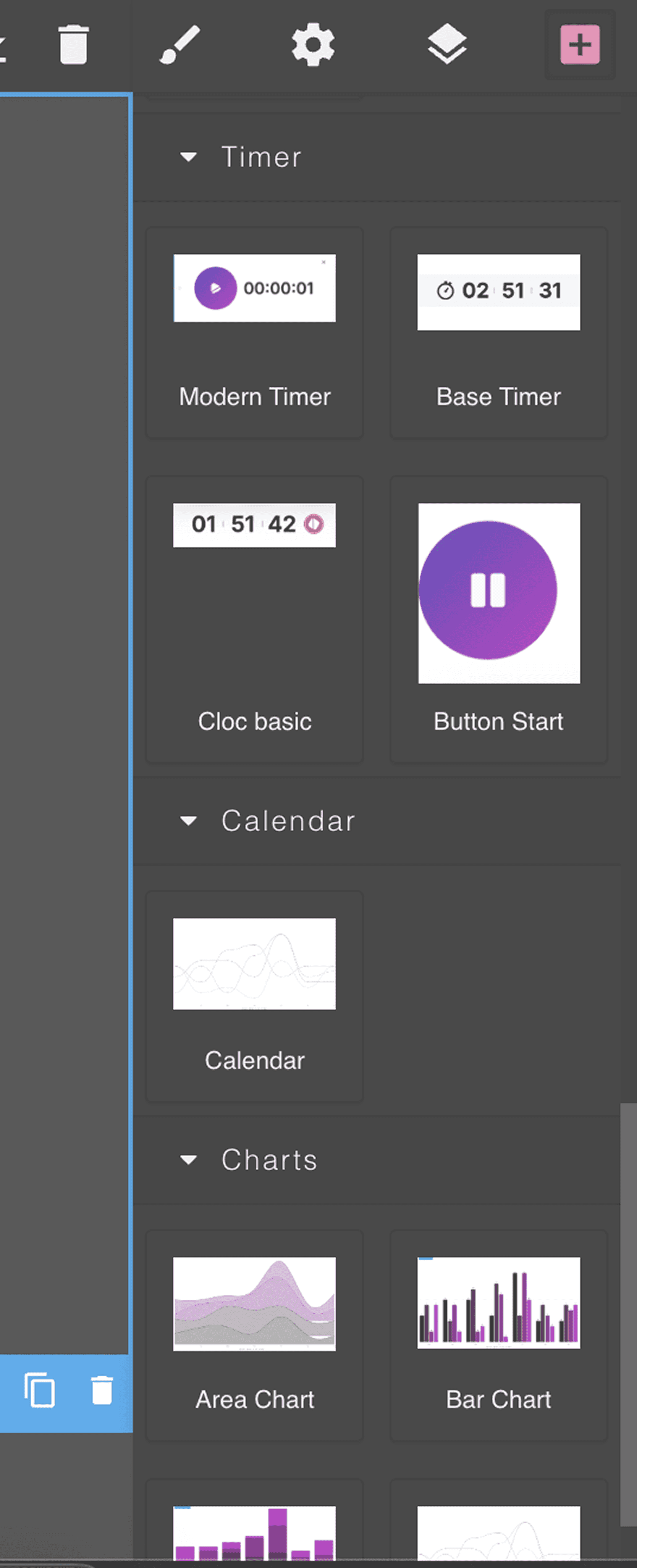Select the stacked purple bar chart thumbnail

pyautogui.click(x=254, y=1533)
